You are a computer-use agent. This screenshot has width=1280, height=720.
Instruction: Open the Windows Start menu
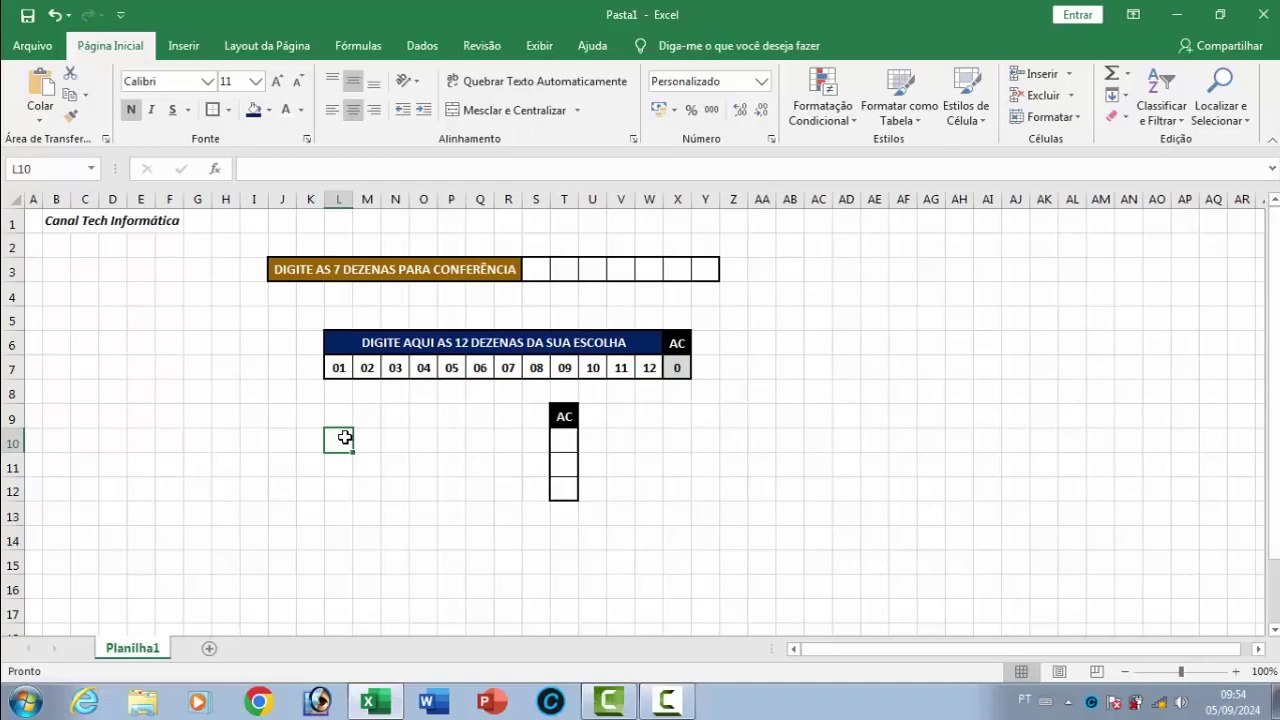24,702
